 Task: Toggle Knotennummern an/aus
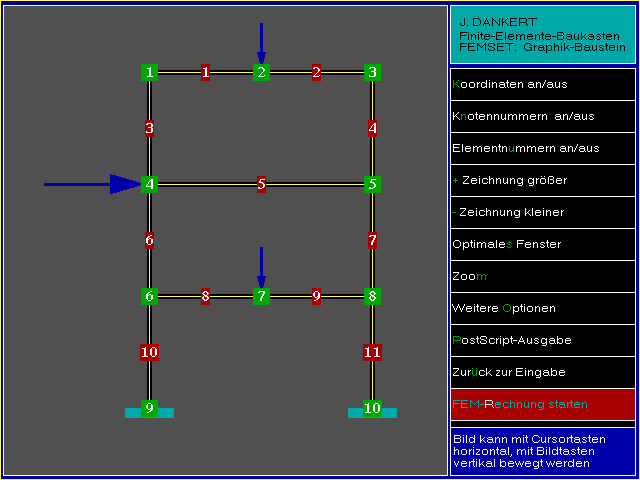pyautogui.click(x=542, y=116)
